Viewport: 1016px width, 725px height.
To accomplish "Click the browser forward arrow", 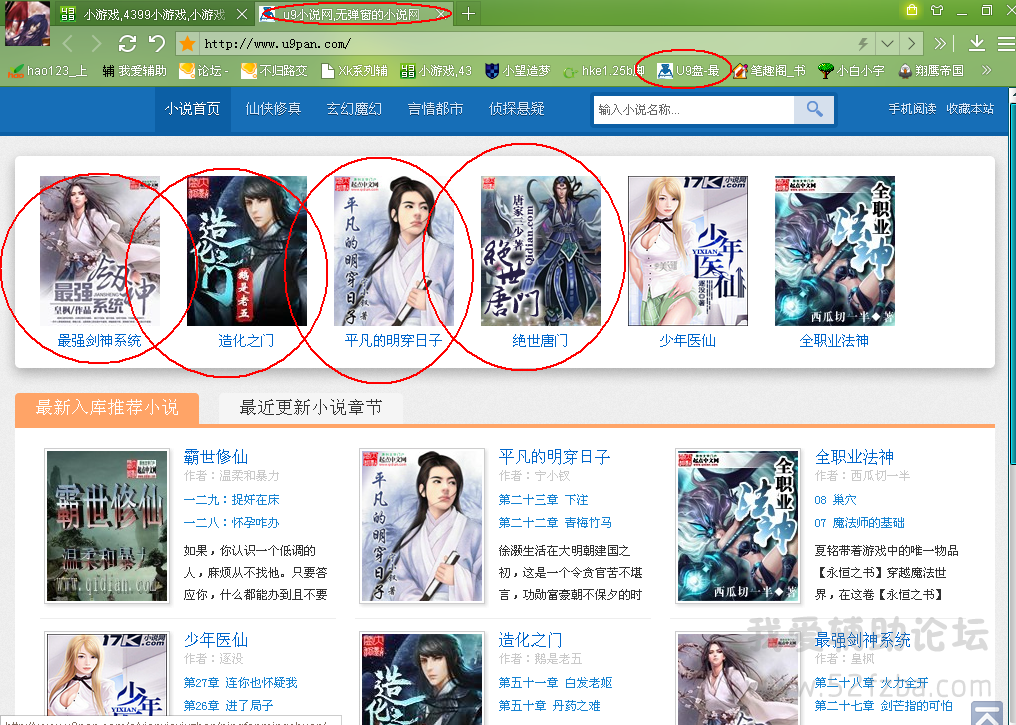I will click(97, 43).
